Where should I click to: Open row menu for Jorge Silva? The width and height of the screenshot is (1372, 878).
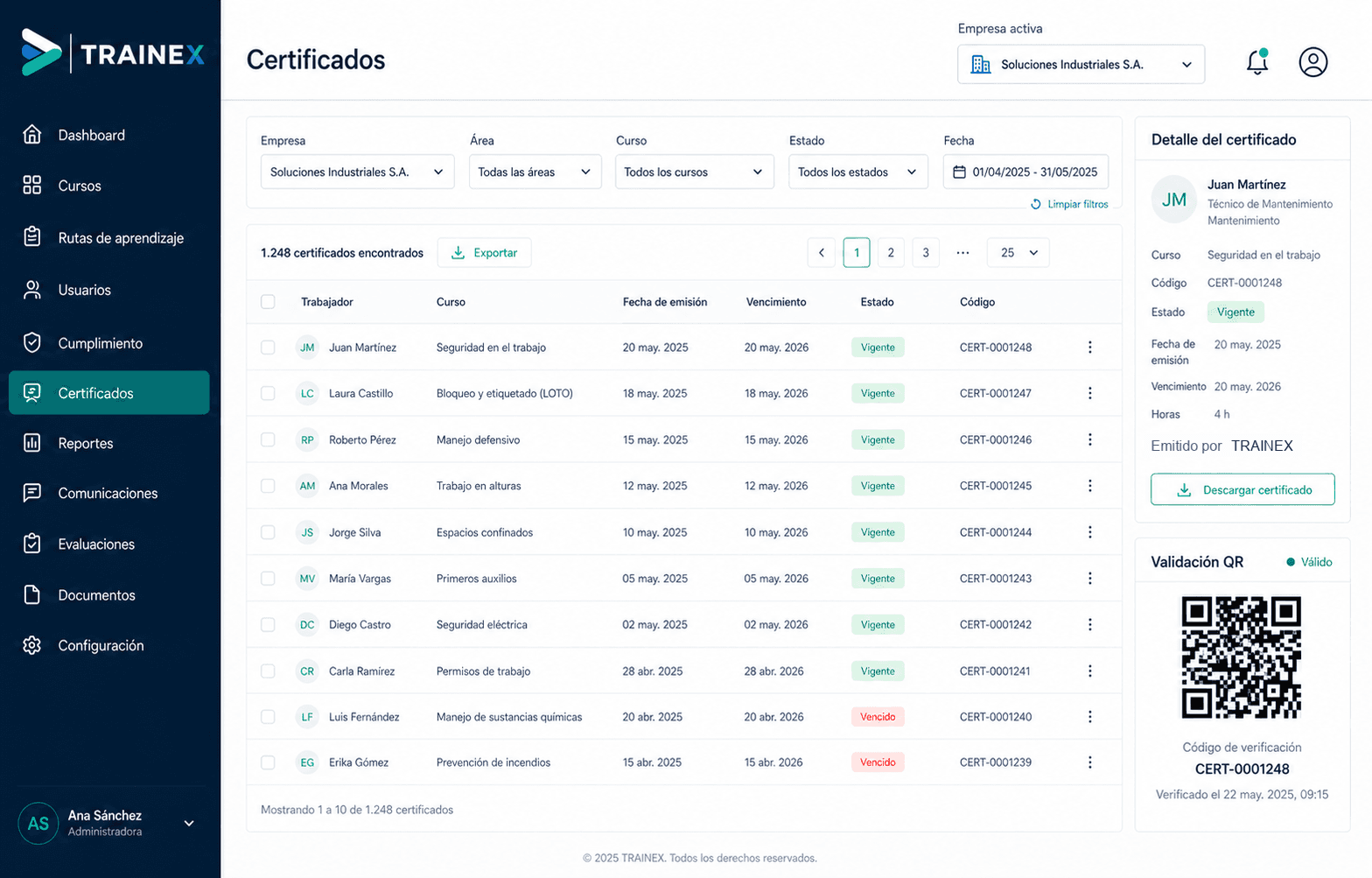(1089, 532)
